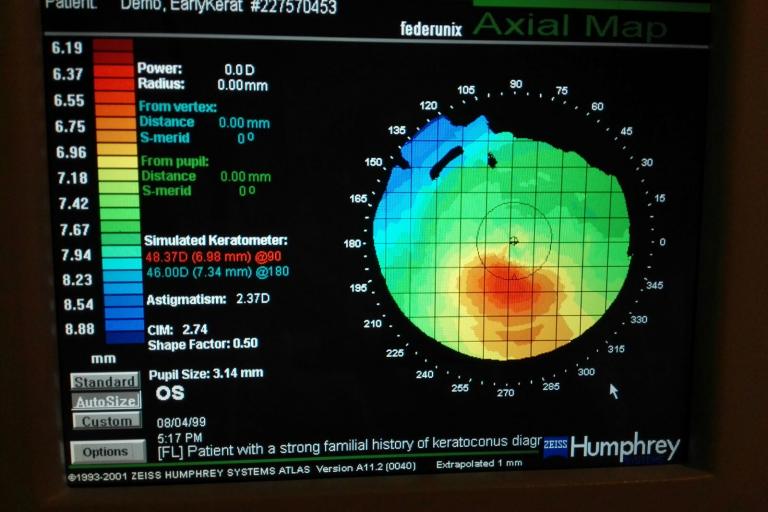Image resolution: width=768 pixels, height=512 pixels.
Task: Click the 180 degree axis marker
Action: pos(351,244)
